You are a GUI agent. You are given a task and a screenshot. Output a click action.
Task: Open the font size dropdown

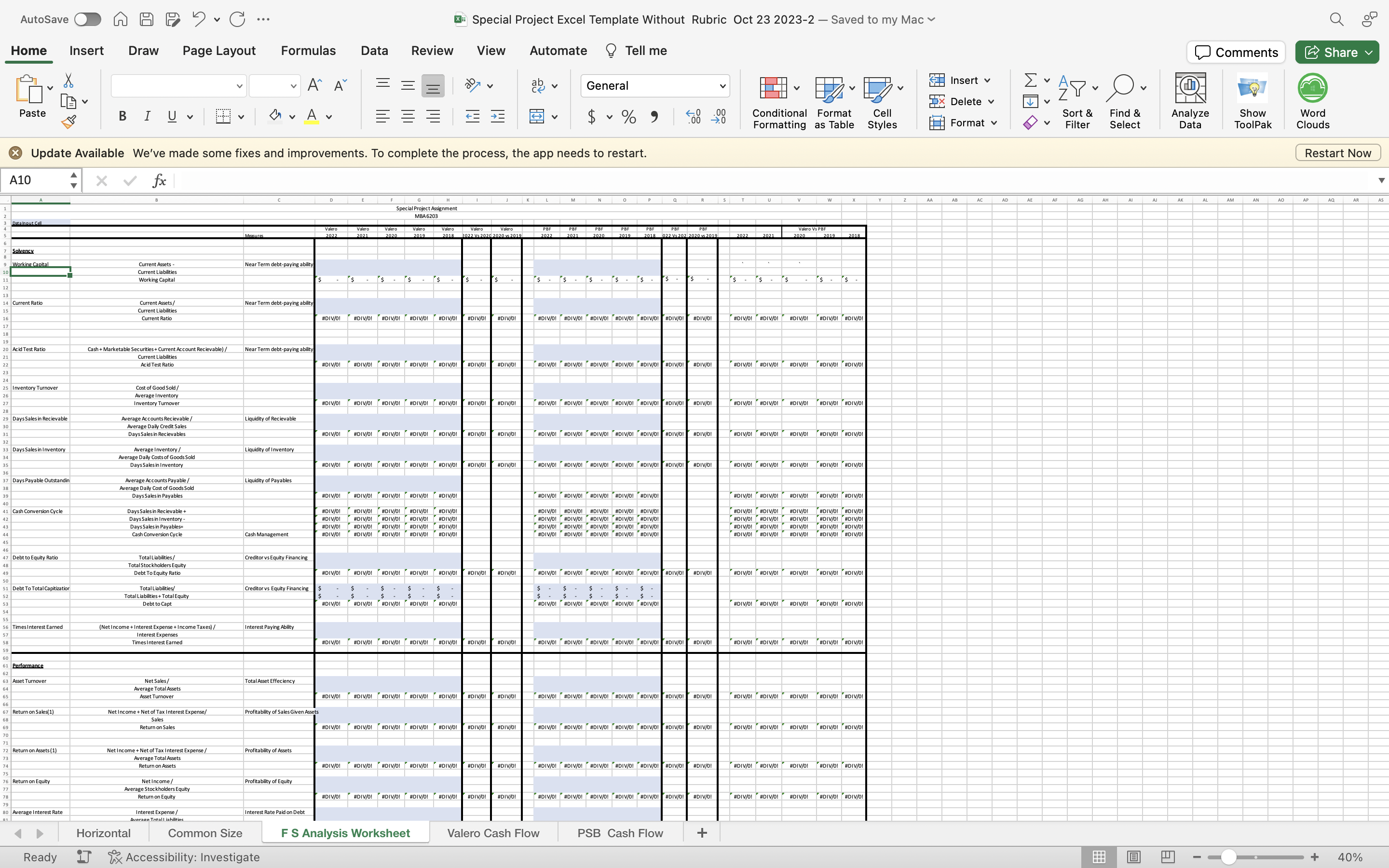(293, 85)
